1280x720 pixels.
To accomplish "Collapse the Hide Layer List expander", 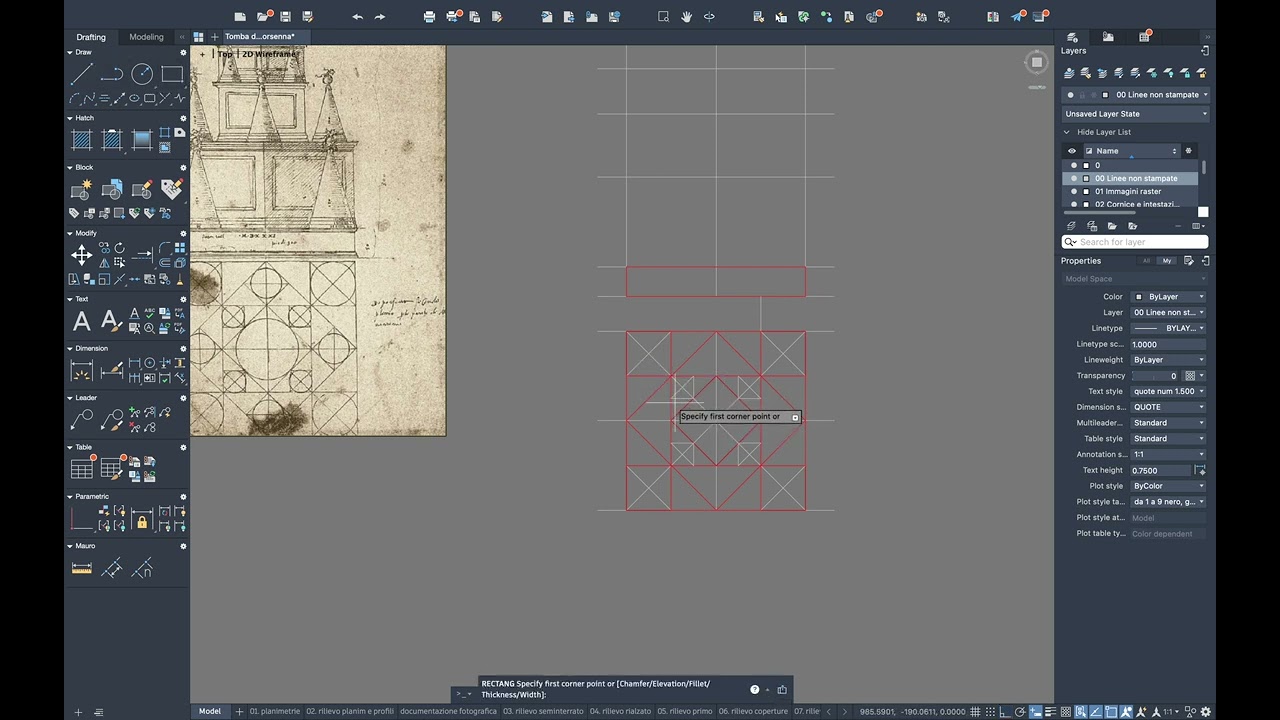I will tap(1066, 132).
